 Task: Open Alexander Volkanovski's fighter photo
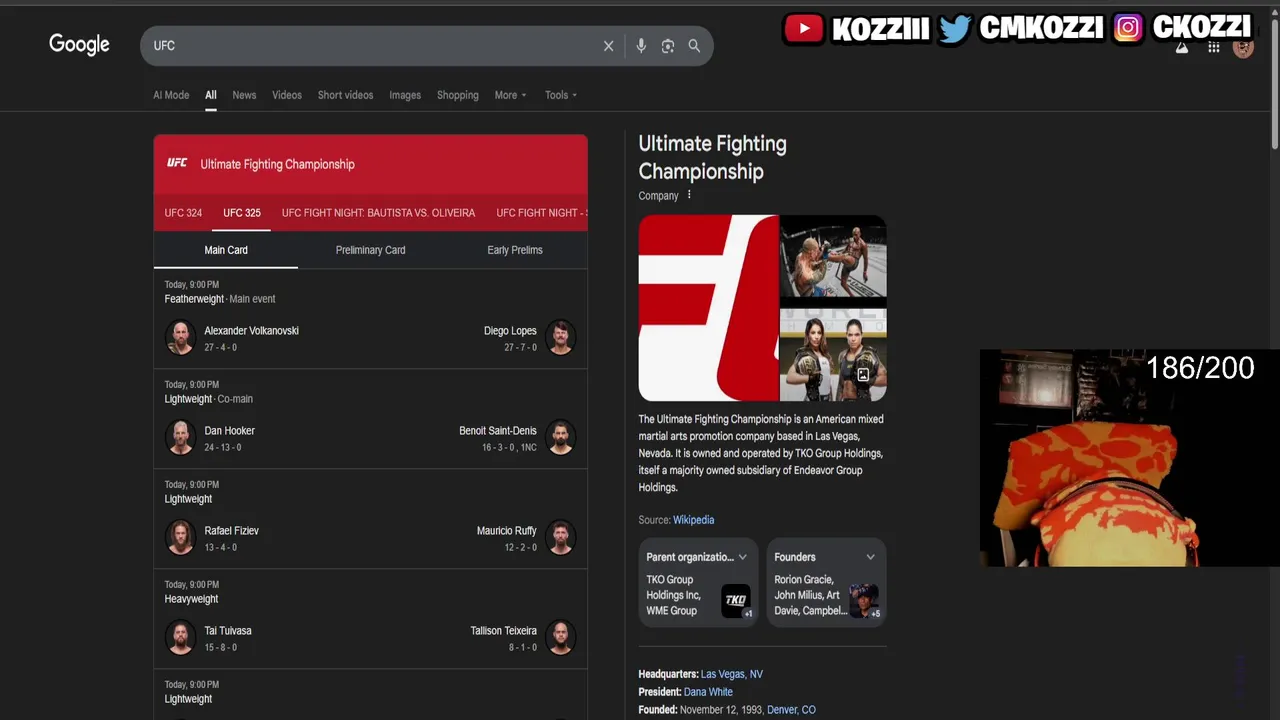(180, 338)
